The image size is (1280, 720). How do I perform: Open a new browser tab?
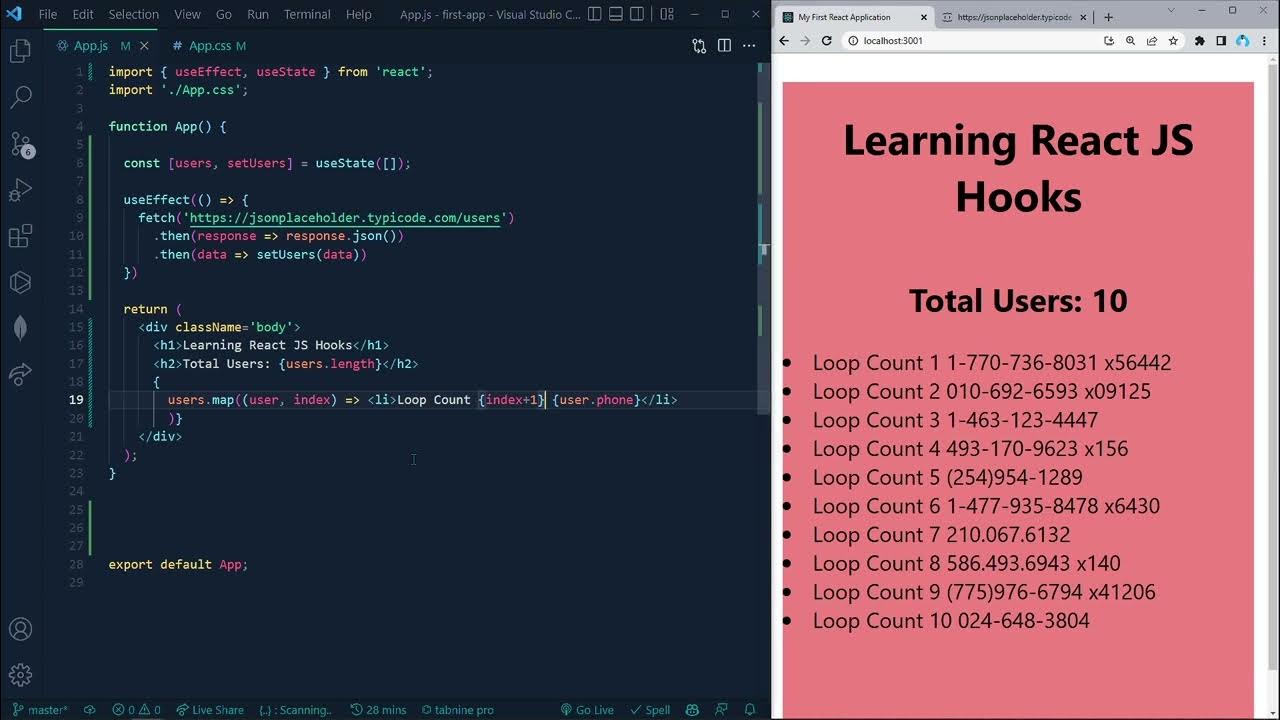click(1108, 17)
